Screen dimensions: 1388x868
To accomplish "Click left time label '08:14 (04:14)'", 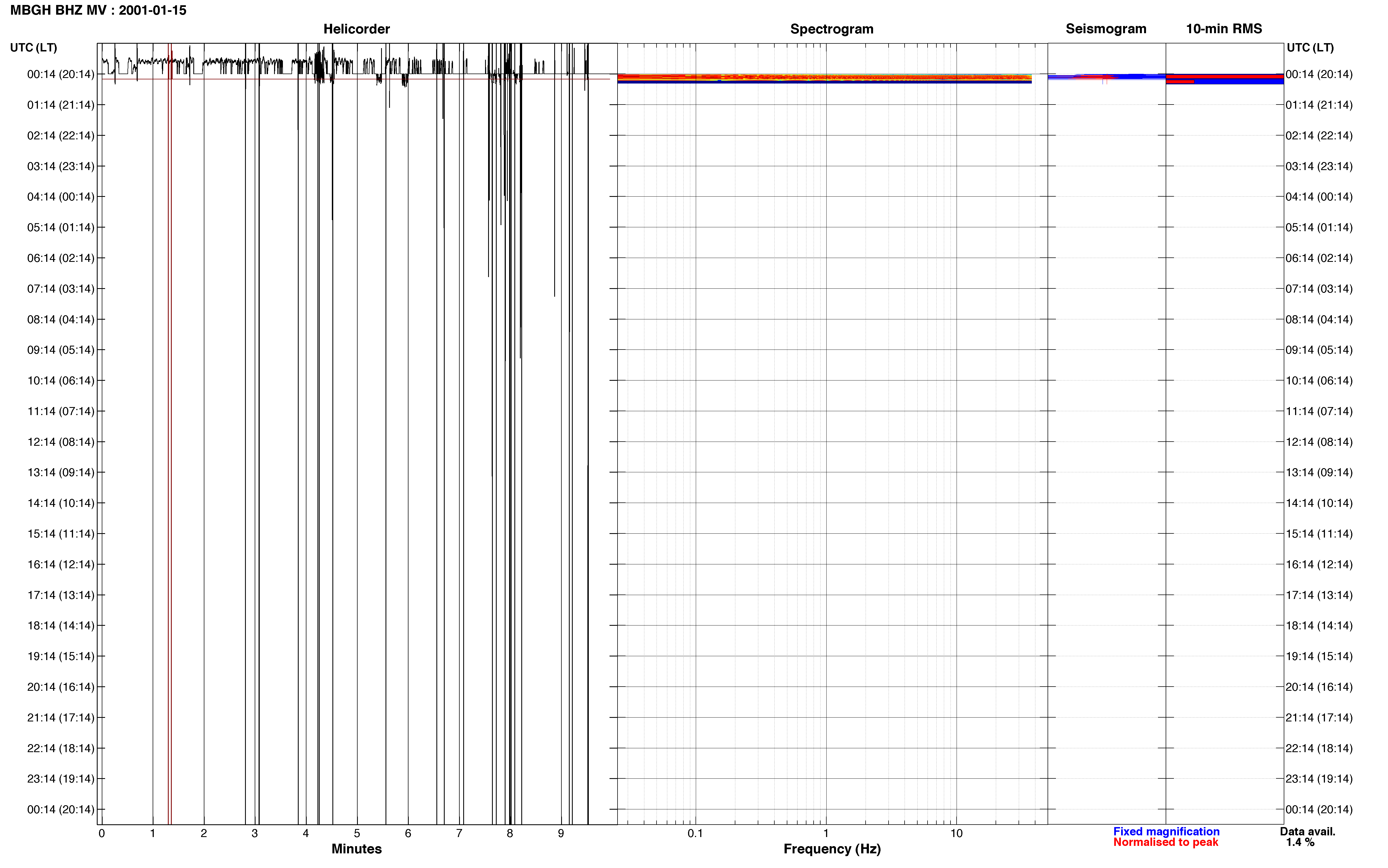I will tap(61, 319).
